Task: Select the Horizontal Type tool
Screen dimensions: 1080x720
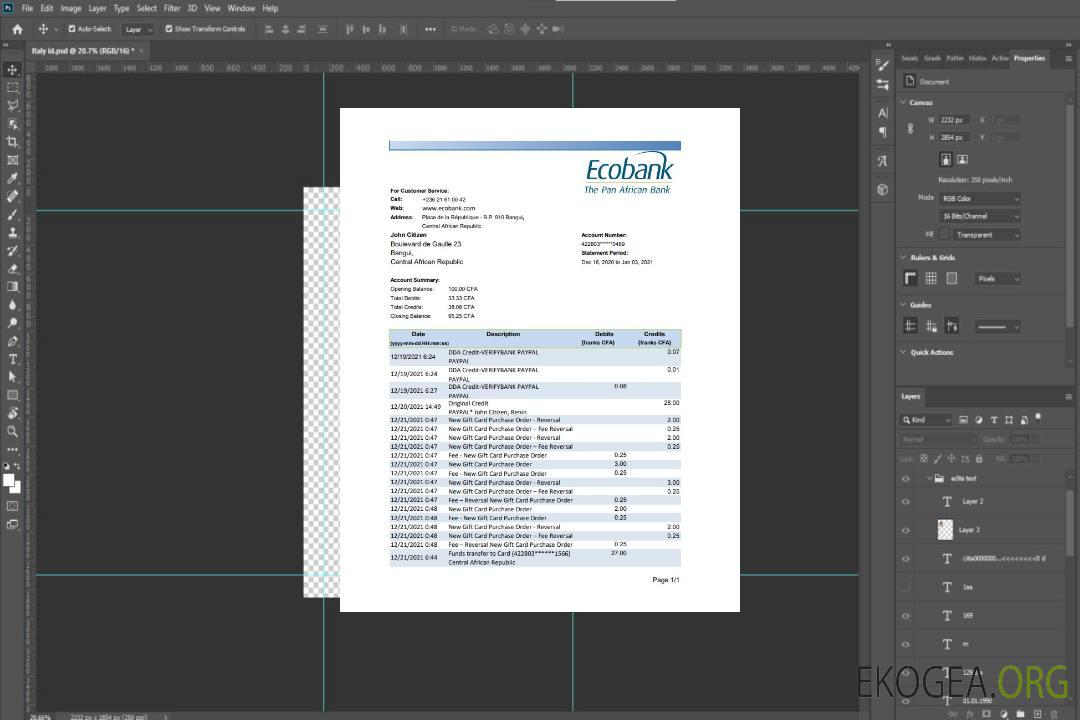Action: tap(12, 359)
